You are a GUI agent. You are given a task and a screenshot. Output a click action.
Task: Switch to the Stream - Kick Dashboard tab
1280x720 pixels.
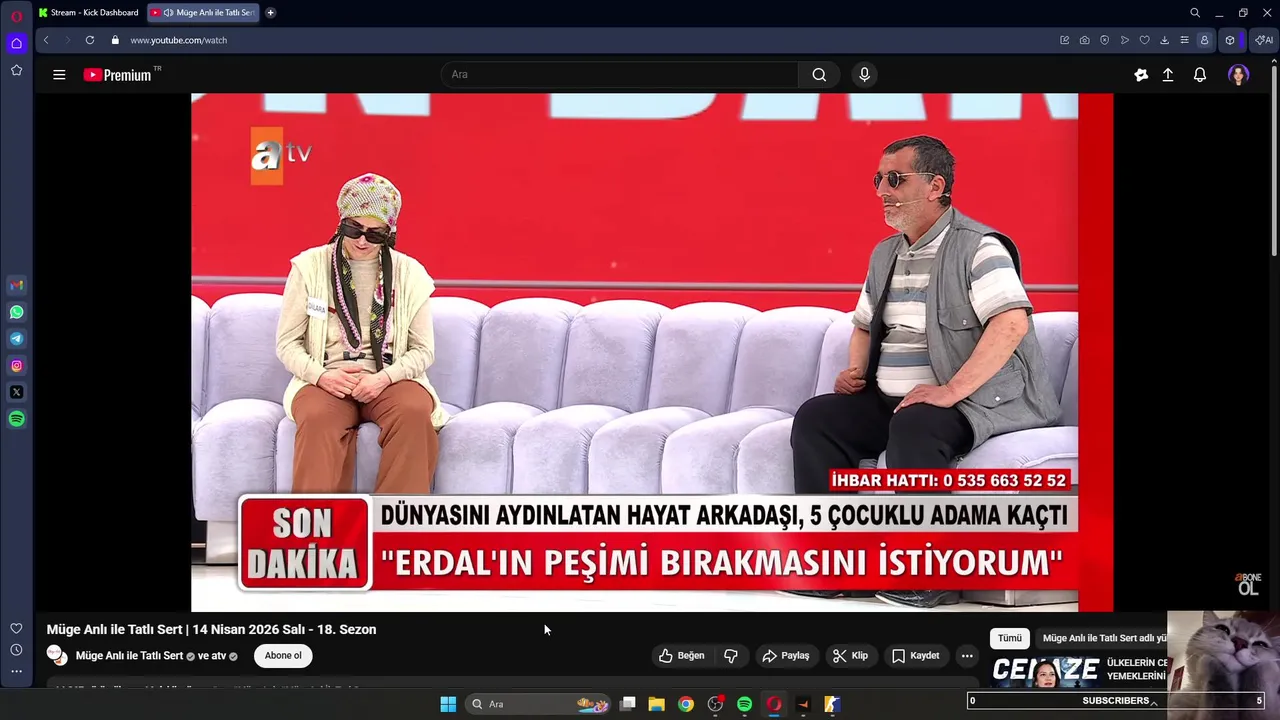(88, 13)
